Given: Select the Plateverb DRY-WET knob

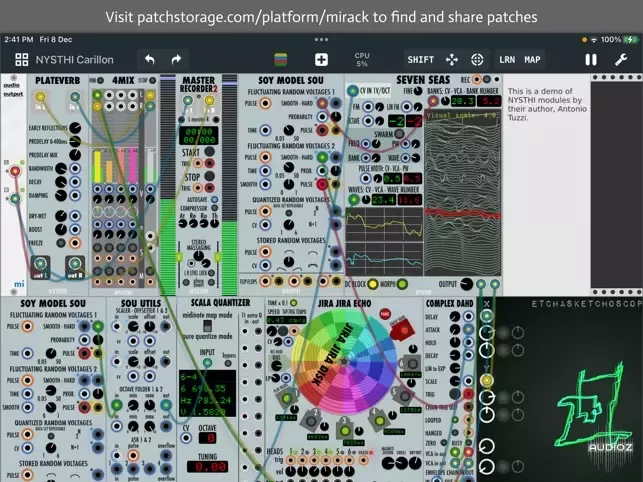Looking at the screenshot, I should pyautogui.click(x=61, y=215).
